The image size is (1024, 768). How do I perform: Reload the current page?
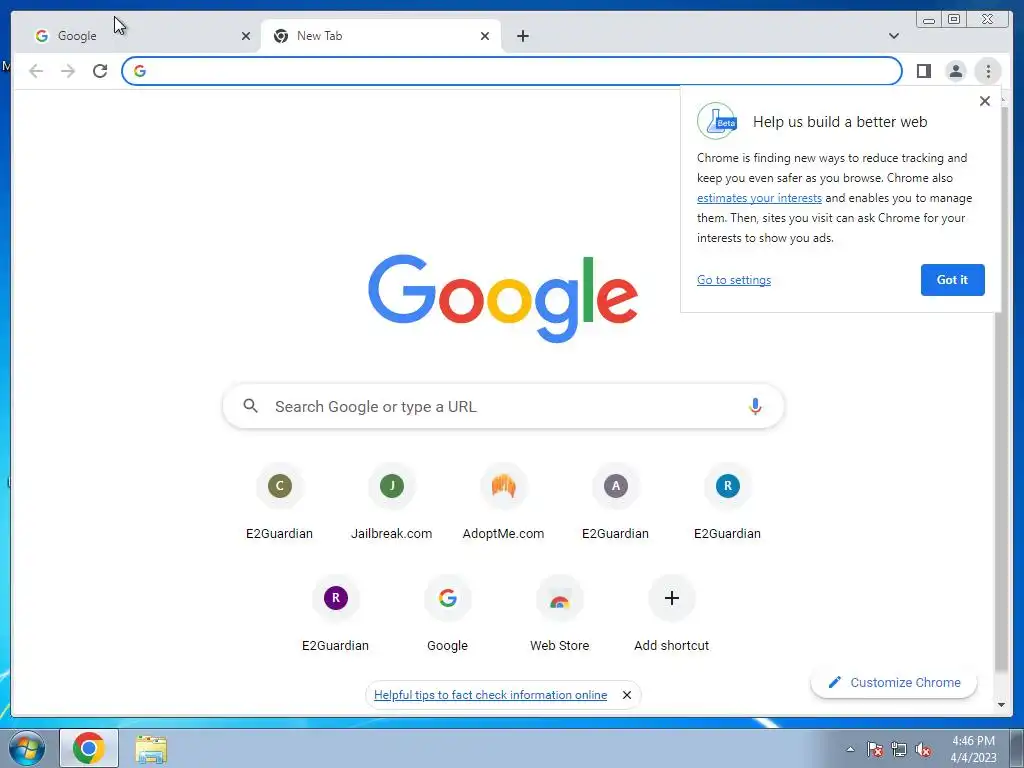(x=100, y=71)
